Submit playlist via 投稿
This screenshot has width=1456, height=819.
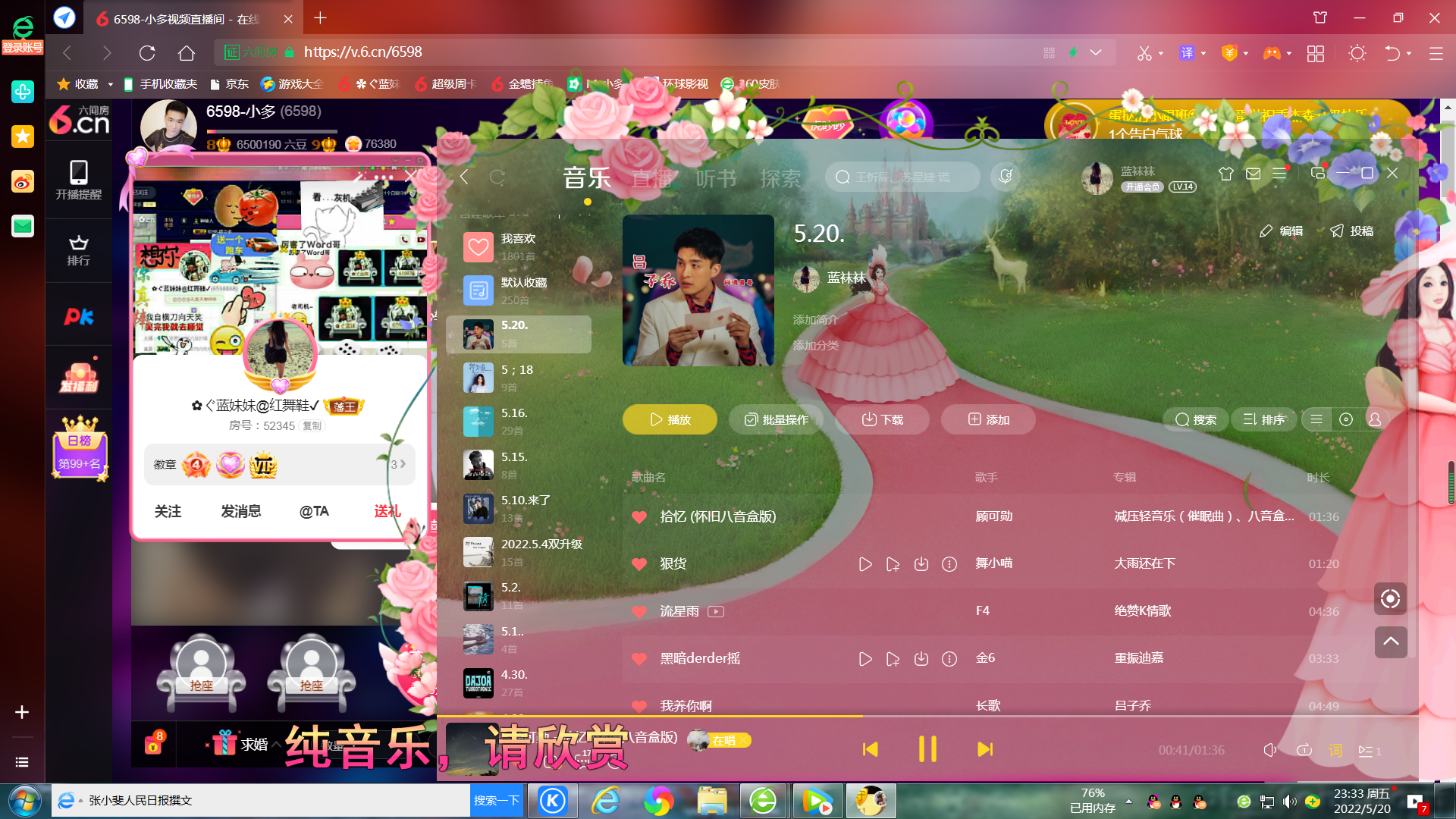(x=1352, y=231)
